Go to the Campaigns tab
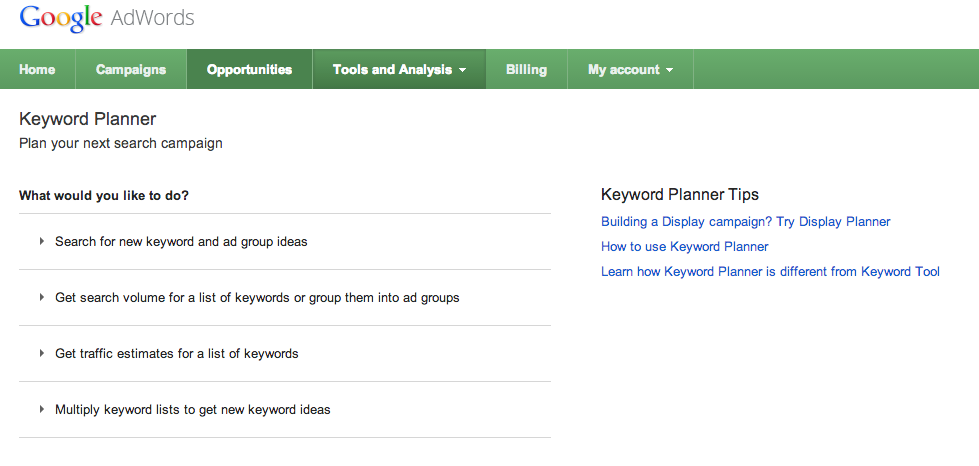This screenshot has width=979, height=466. tap(131, 70)
